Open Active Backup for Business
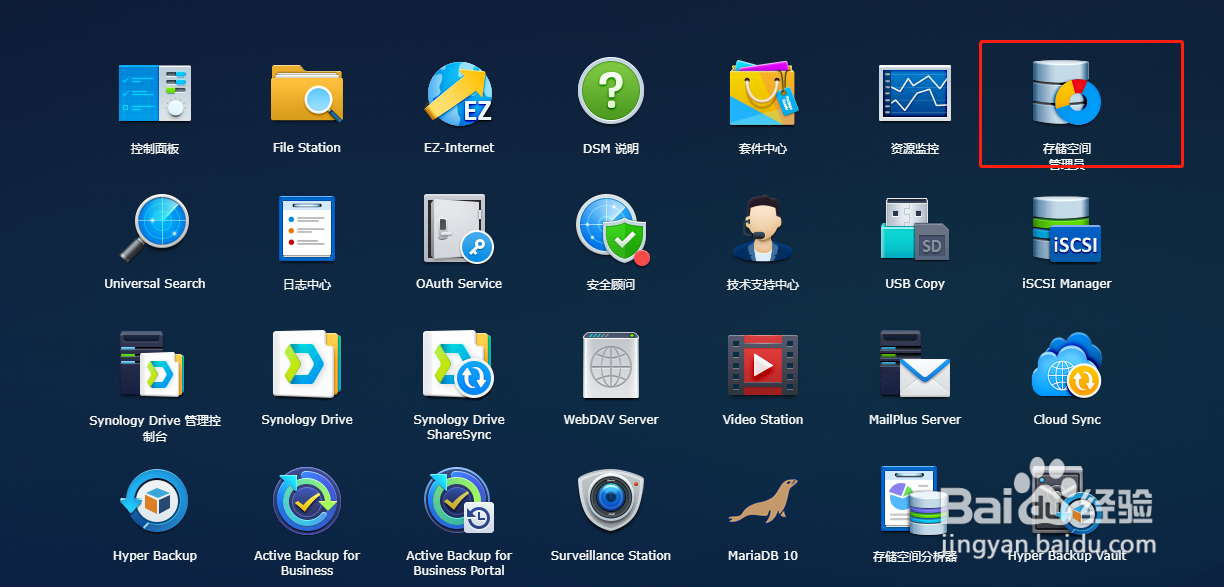The width and height of the screenshot is (1224, 587). point(307,500)
